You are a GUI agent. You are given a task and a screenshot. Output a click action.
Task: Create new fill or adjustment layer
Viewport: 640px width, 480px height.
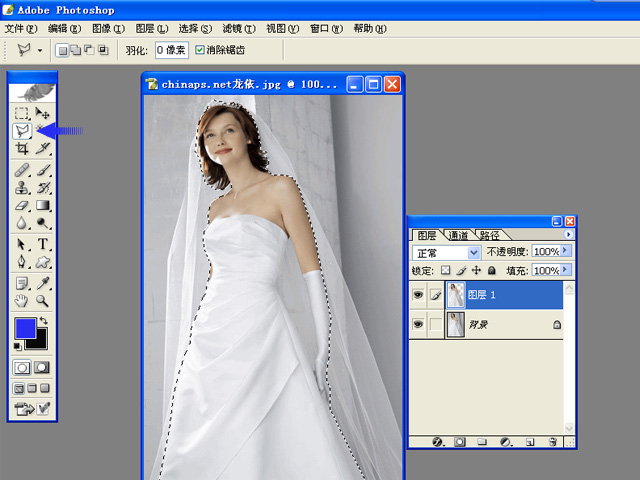[x=505, y=442]
